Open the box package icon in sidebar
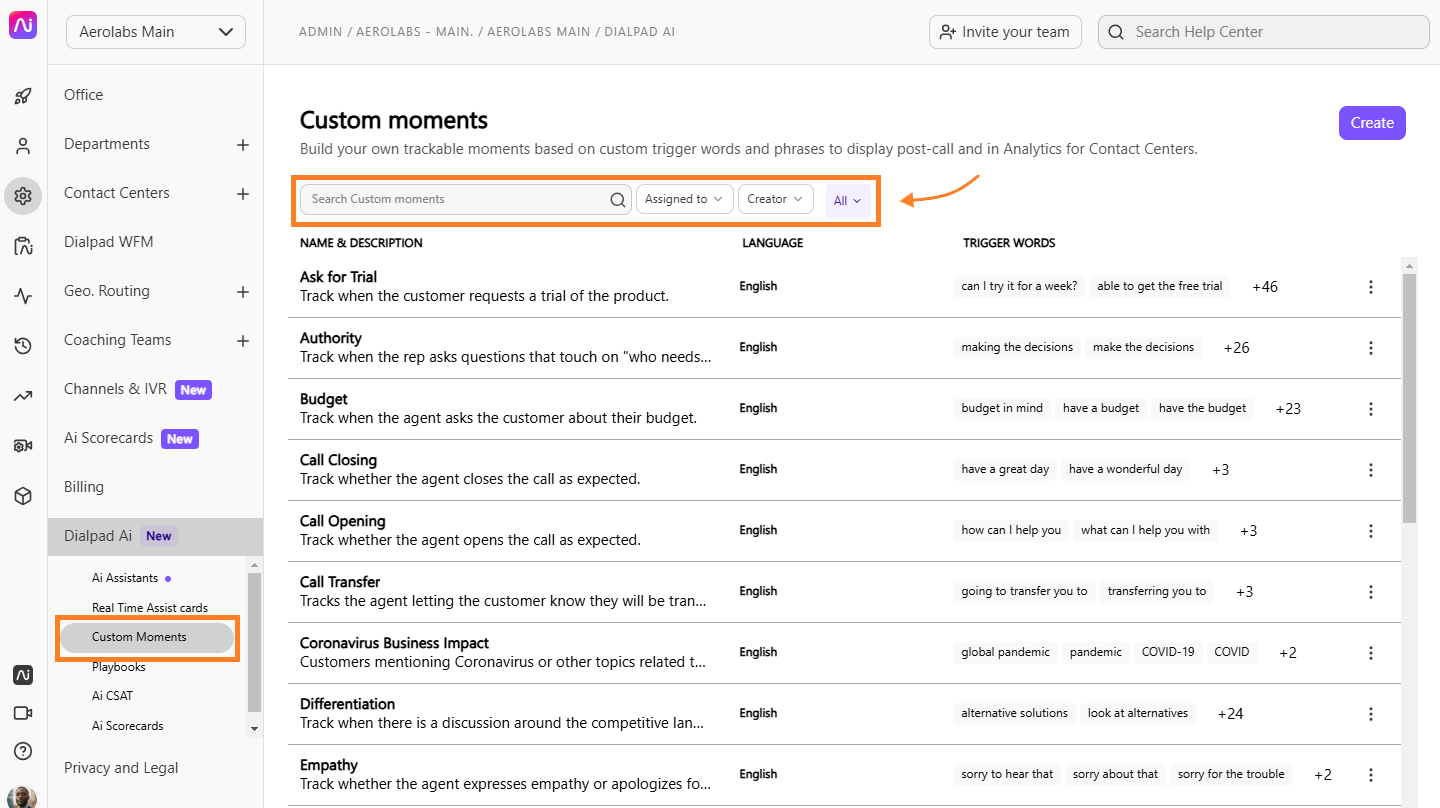1440x808 pixels. [x=23, y=496]
